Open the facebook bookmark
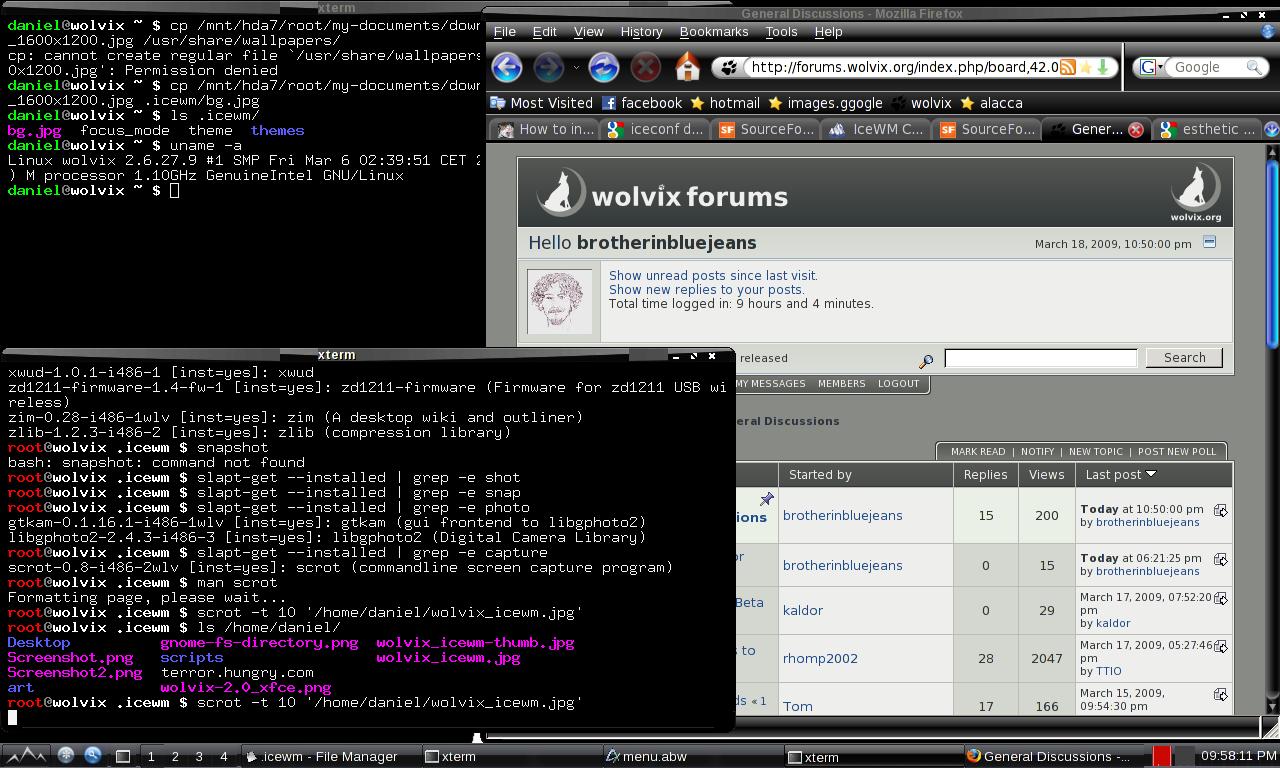 tap(642, 103)
